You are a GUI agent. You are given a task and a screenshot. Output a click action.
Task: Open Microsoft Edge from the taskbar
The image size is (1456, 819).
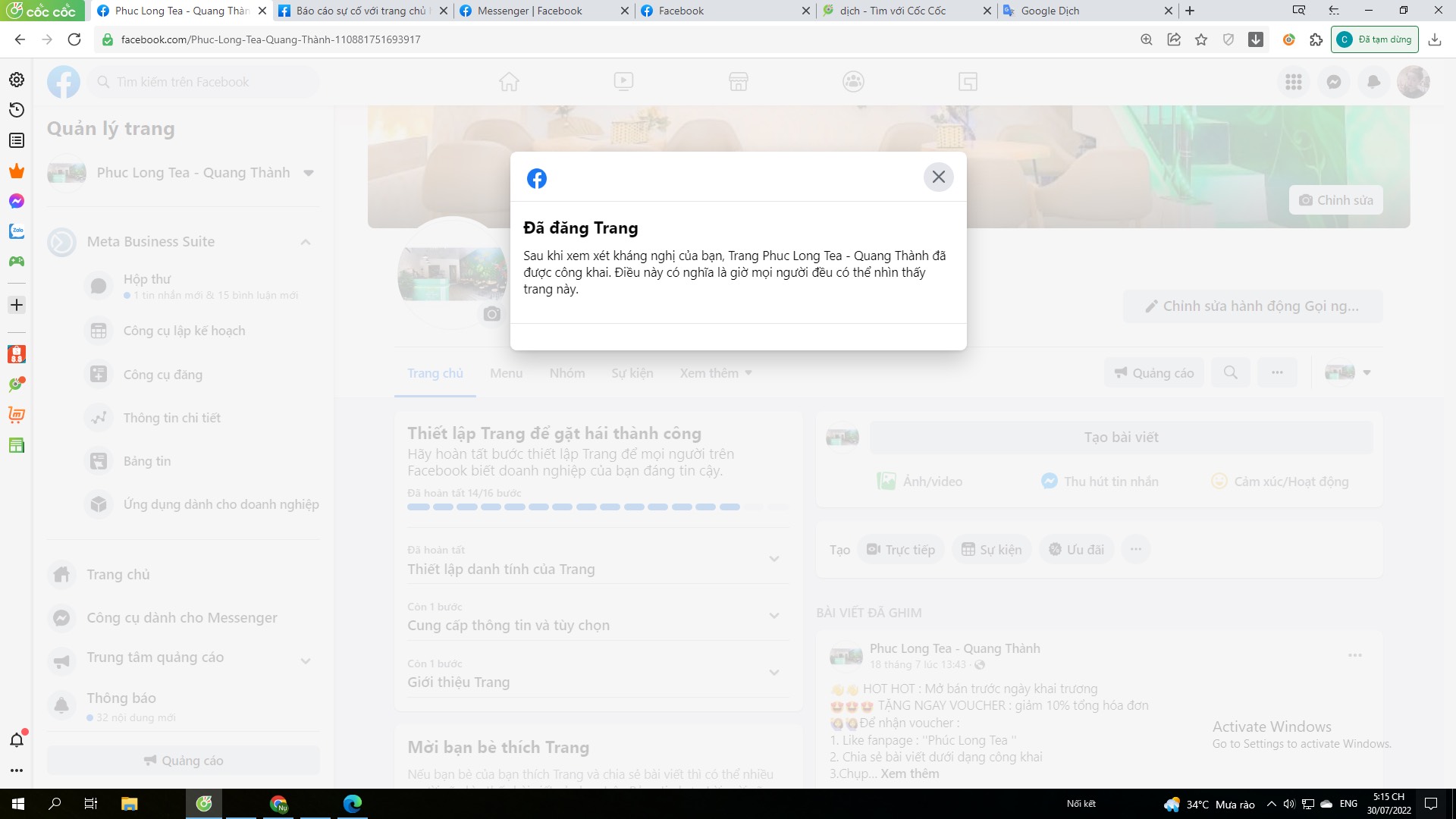pos(353,804)
